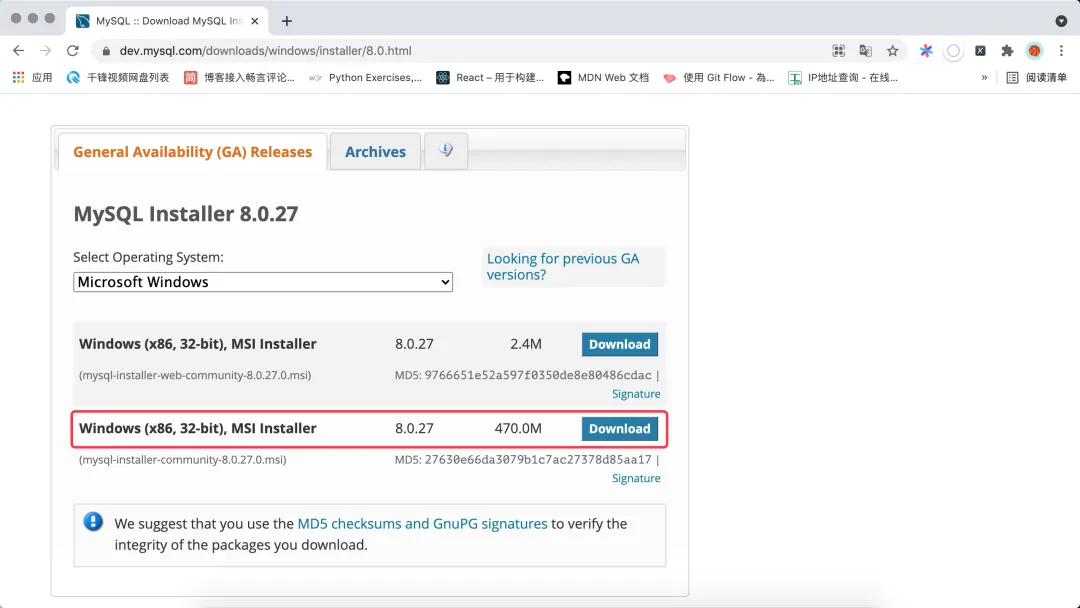Reload the page with the refresh icon
This screenshot has height=608, width=1080.
click(x=72, y=50)
